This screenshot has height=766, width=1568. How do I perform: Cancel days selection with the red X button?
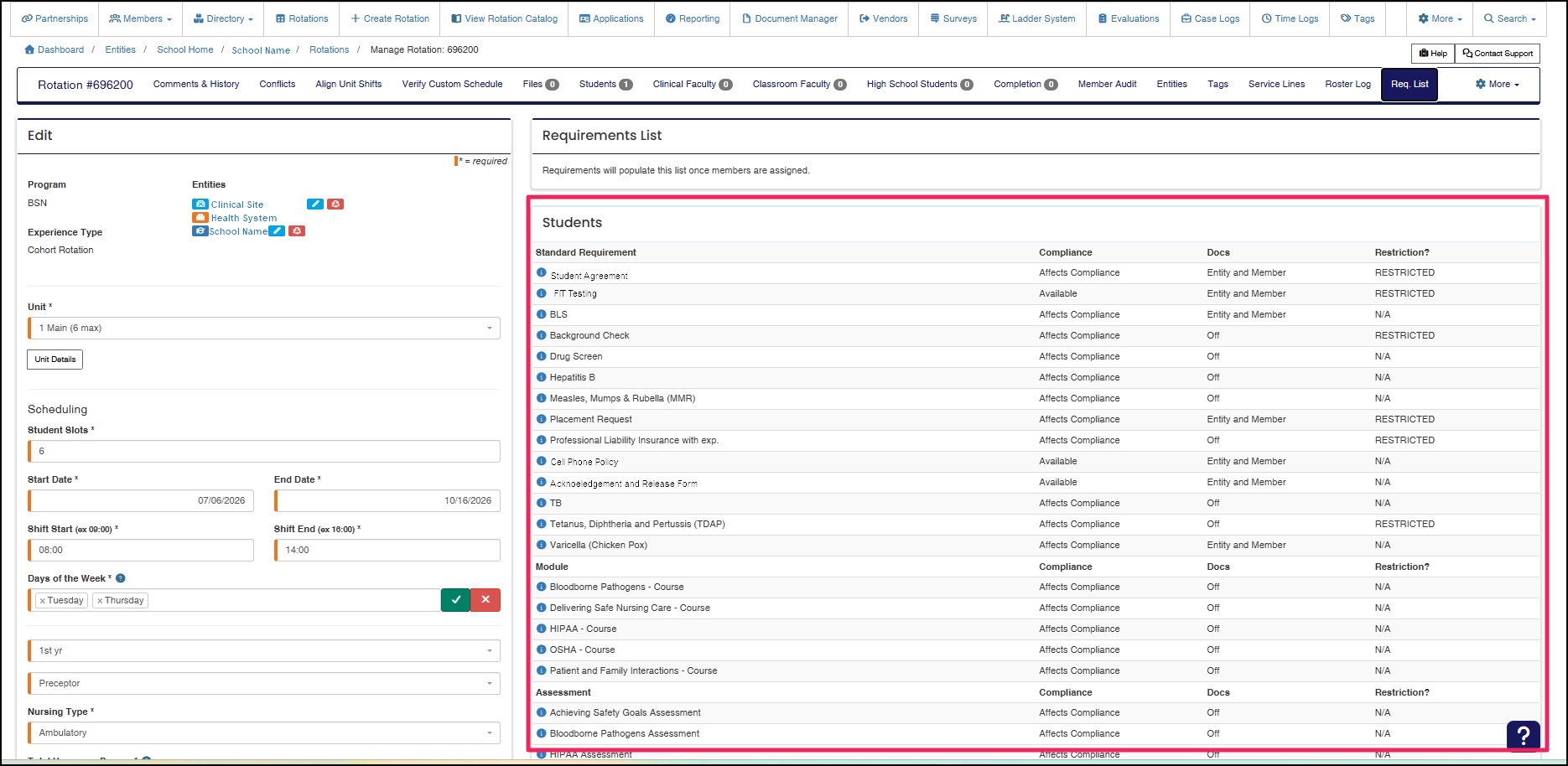[x=485, y=600]
